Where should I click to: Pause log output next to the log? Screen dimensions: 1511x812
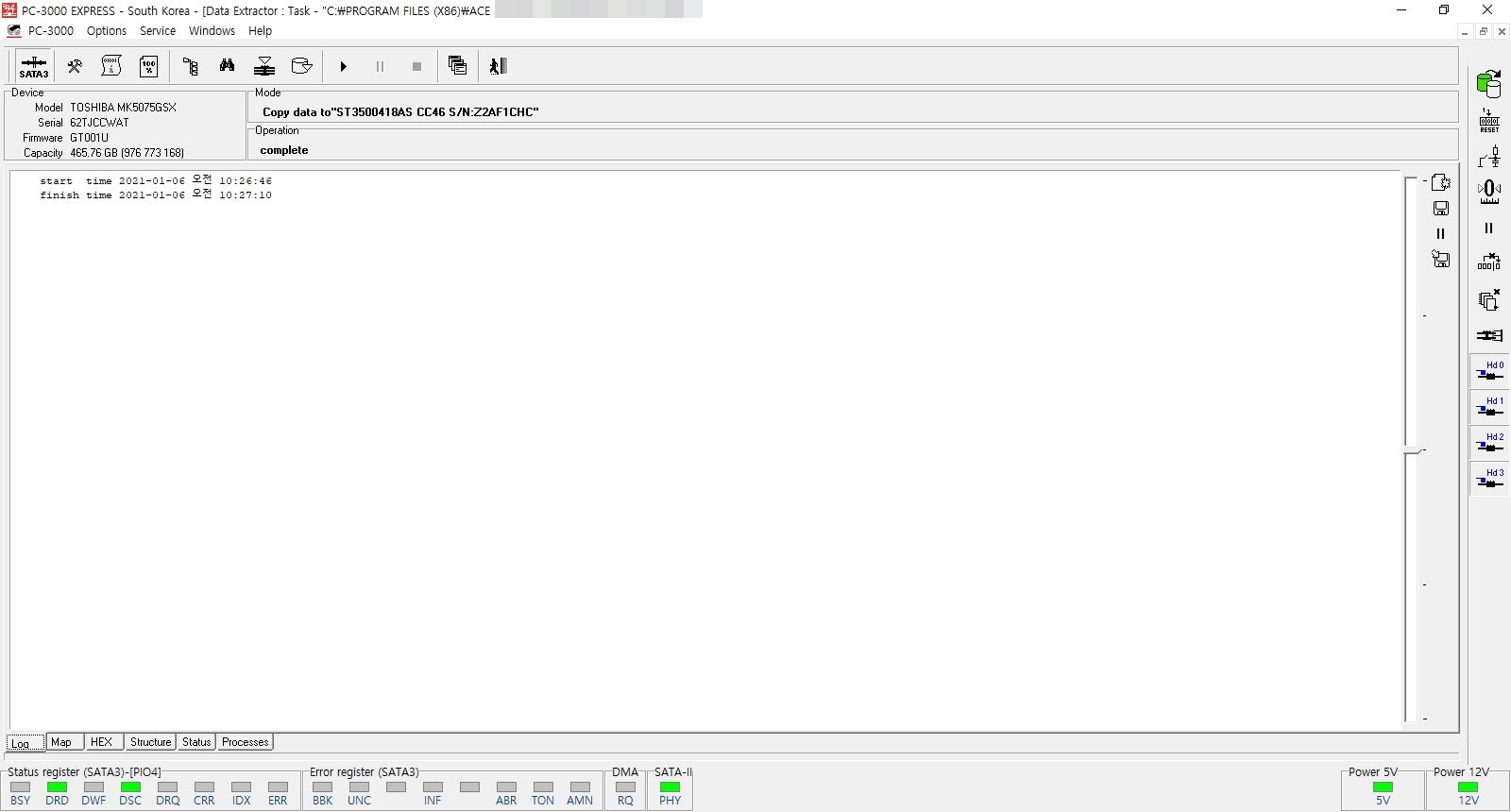point(1440,233)
